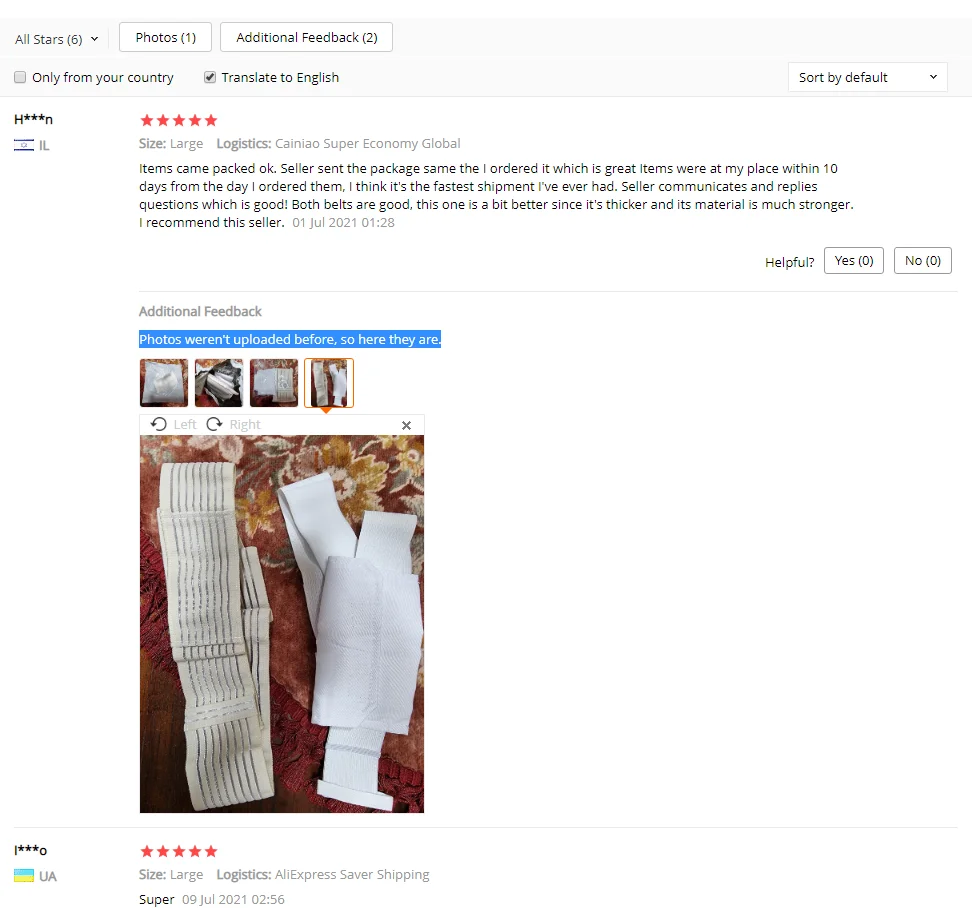Open the Sort by default dropdown
972x908 pixels.
tap(867, 77)
